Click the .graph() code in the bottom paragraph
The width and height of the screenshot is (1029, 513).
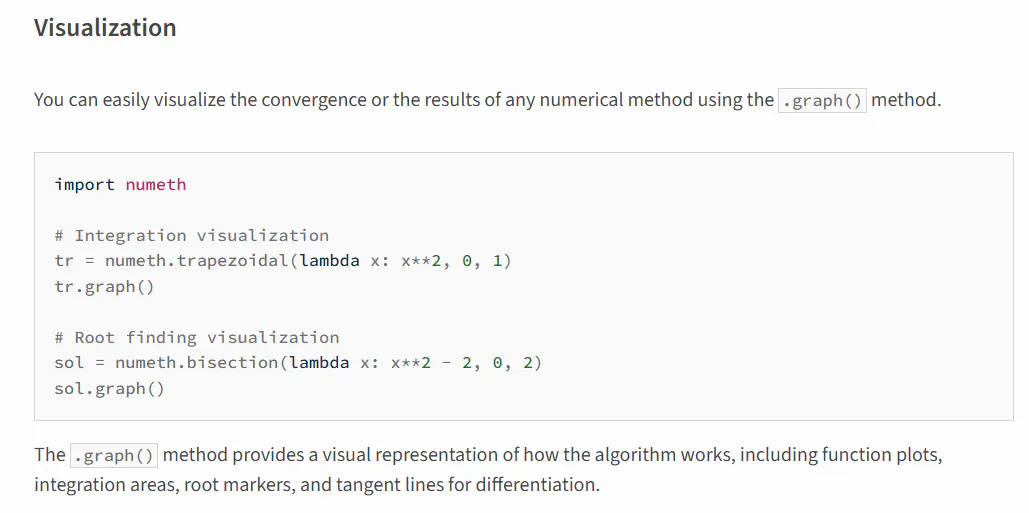[114, 455]
